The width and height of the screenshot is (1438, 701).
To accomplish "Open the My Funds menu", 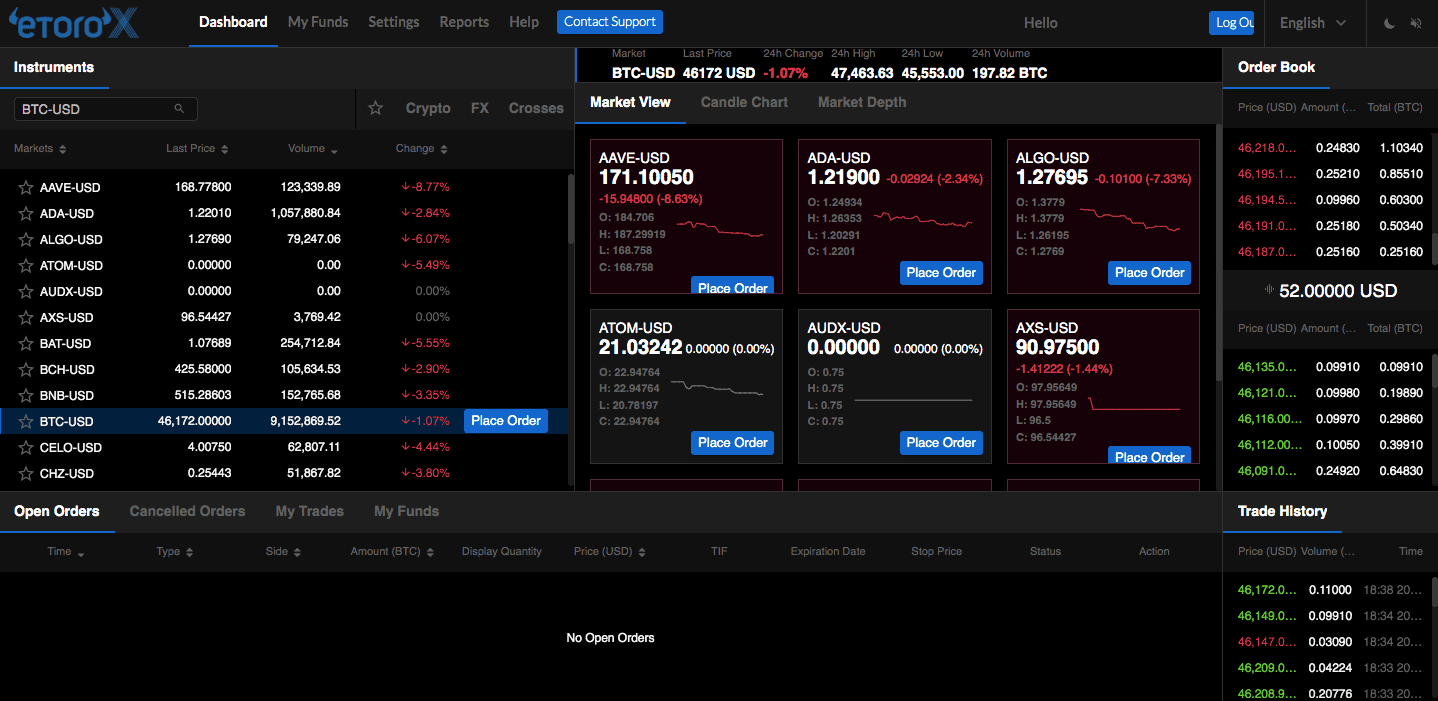I will point(317,21).
